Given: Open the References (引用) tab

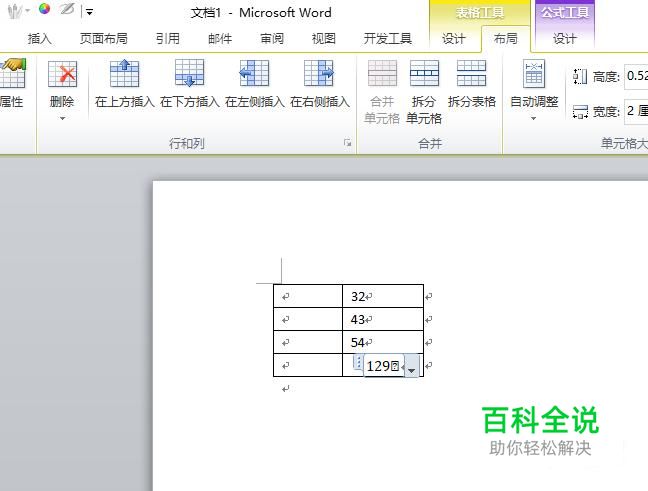Looking at the screenshot, I should click(168, 39).
